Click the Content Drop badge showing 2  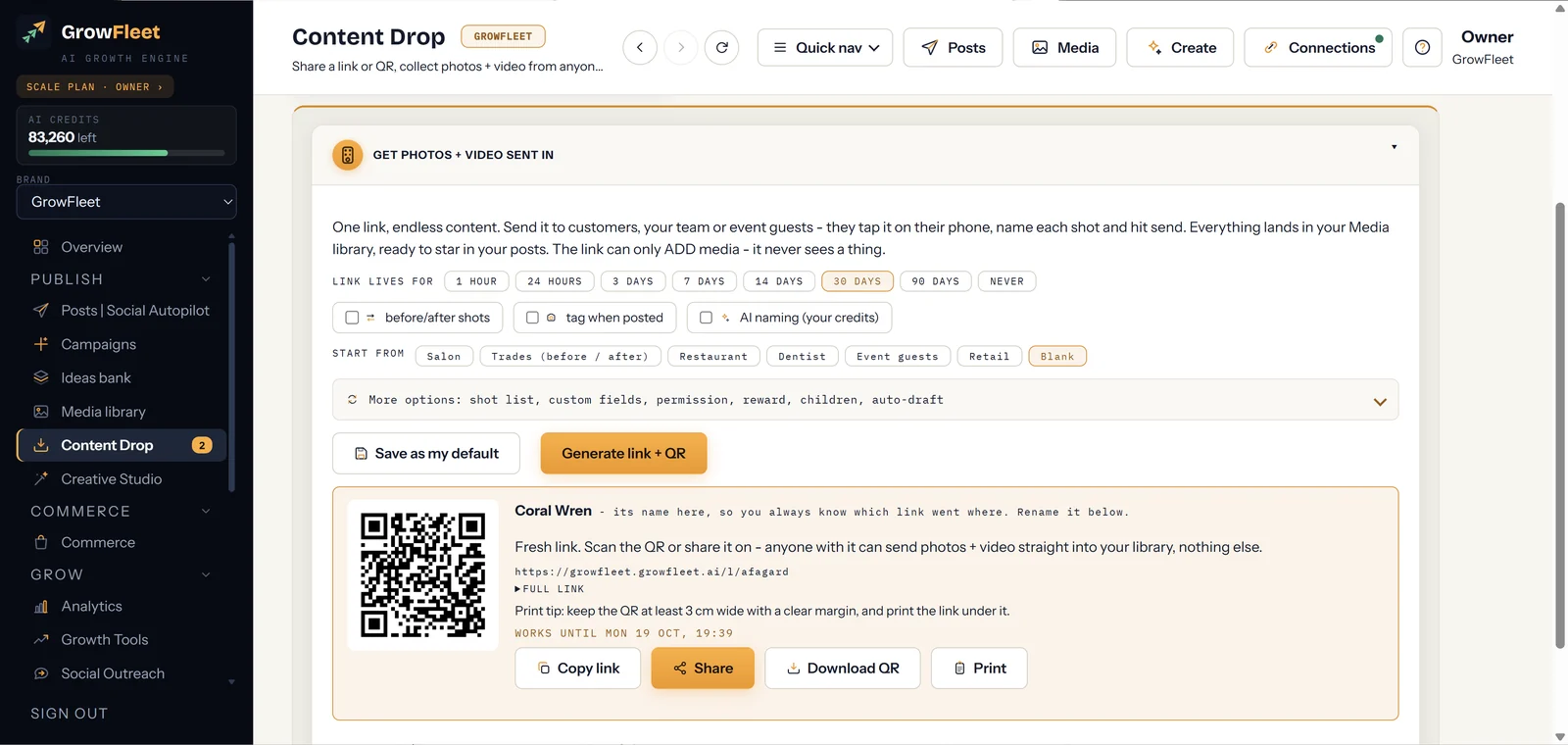pyautogui.click(x=202, y=445)
